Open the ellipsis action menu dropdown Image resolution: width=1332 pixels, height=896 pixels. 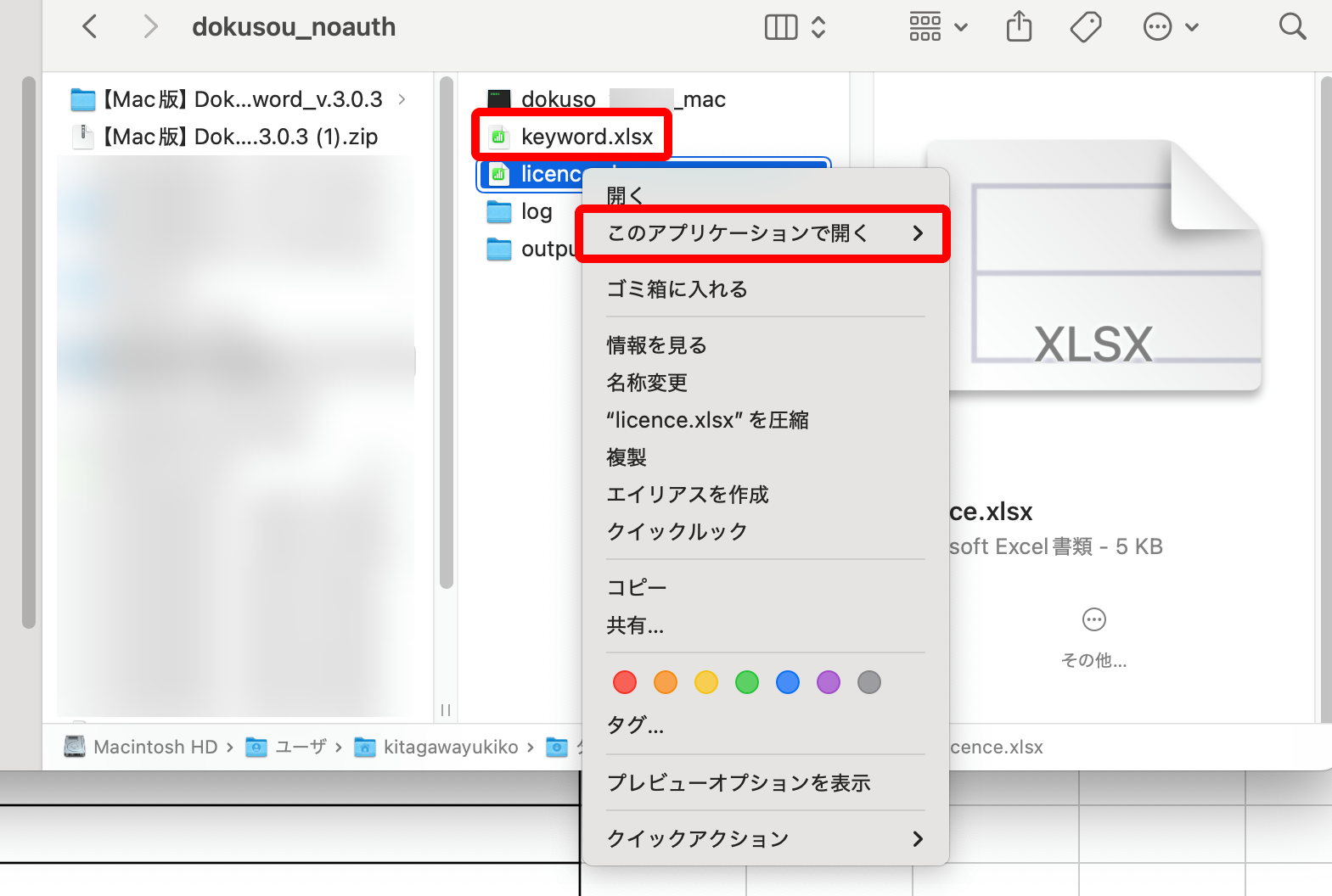(1171, 27)
